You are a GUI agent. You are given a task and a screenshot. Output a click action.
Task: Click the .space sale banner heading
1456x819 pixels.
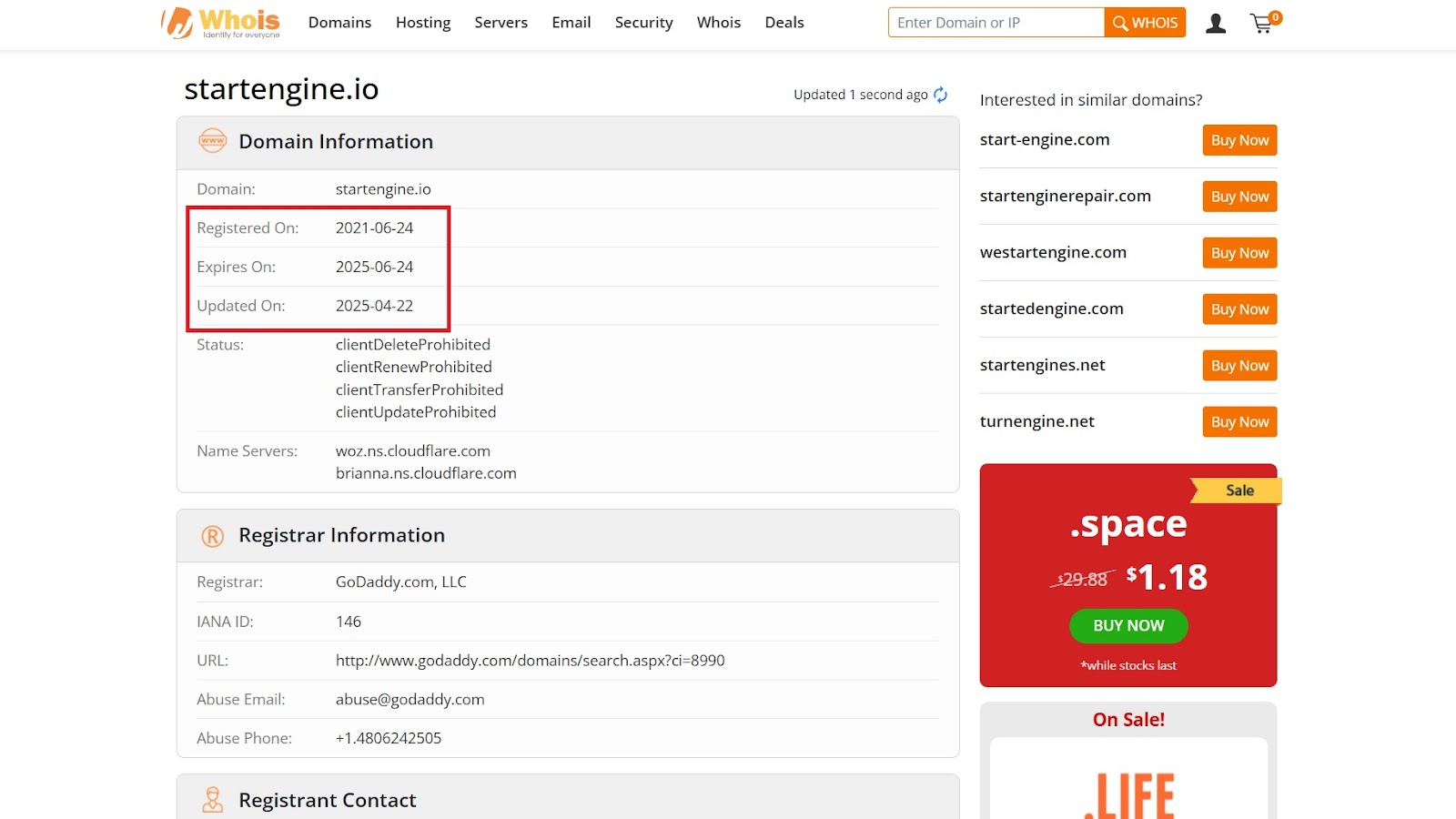(1128, 525)
